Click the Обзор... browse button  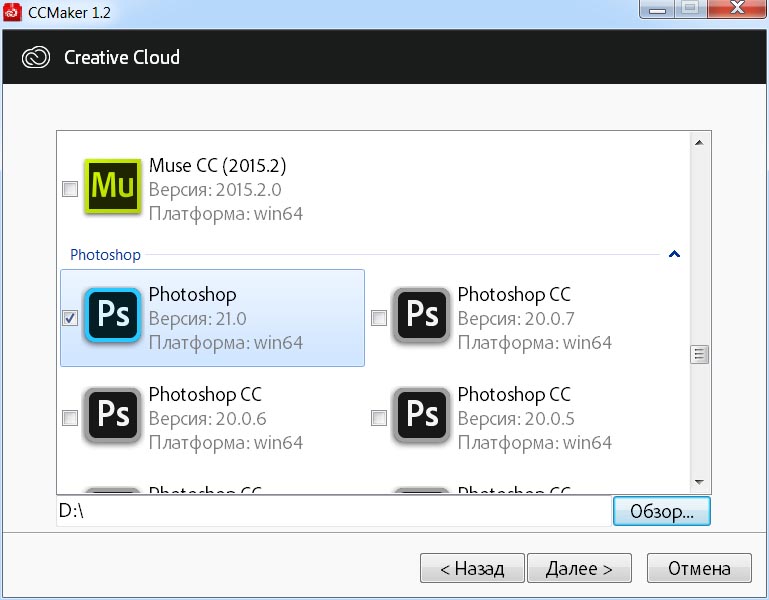pos(662,511)
